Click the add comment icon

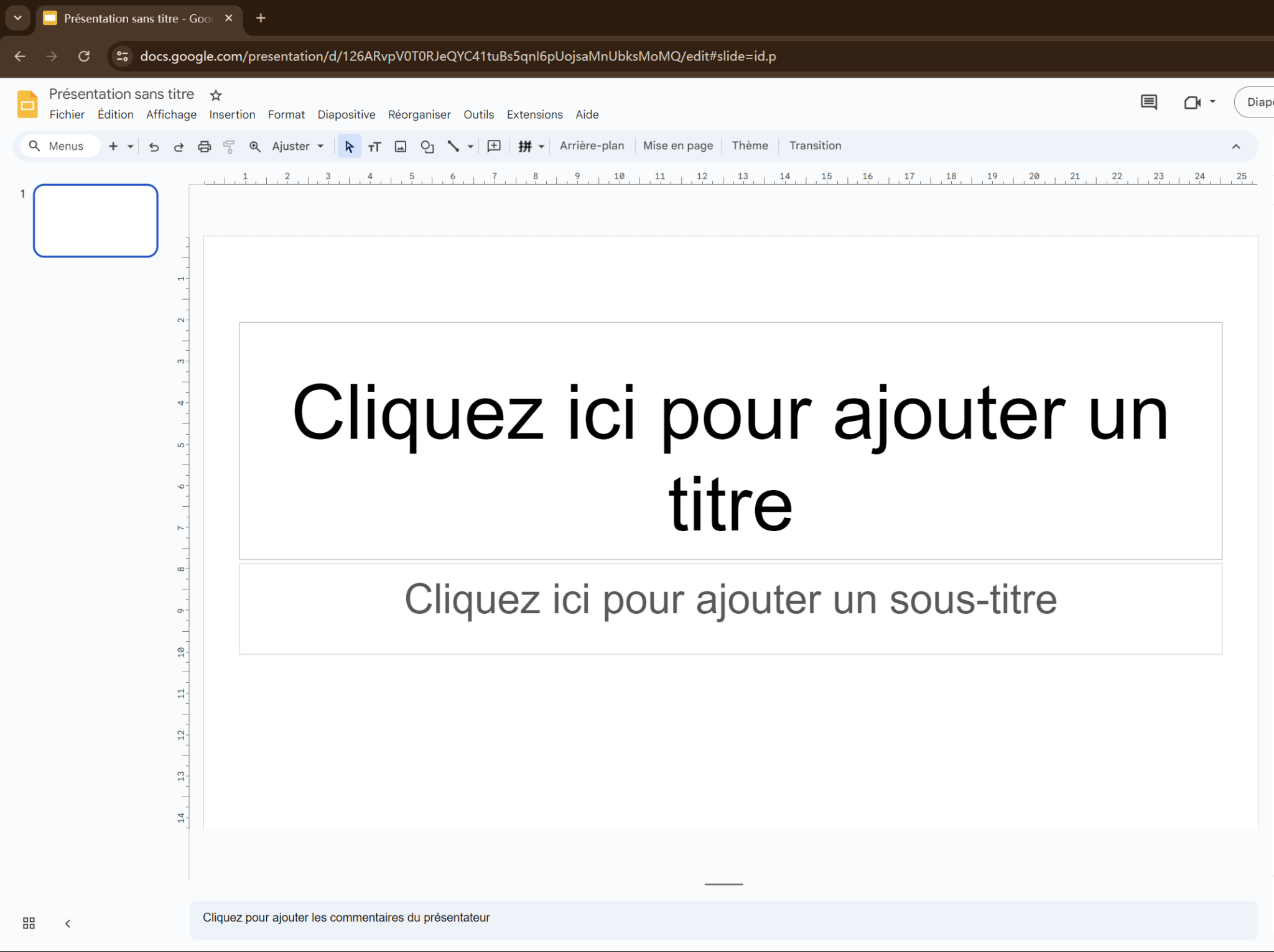494,146
